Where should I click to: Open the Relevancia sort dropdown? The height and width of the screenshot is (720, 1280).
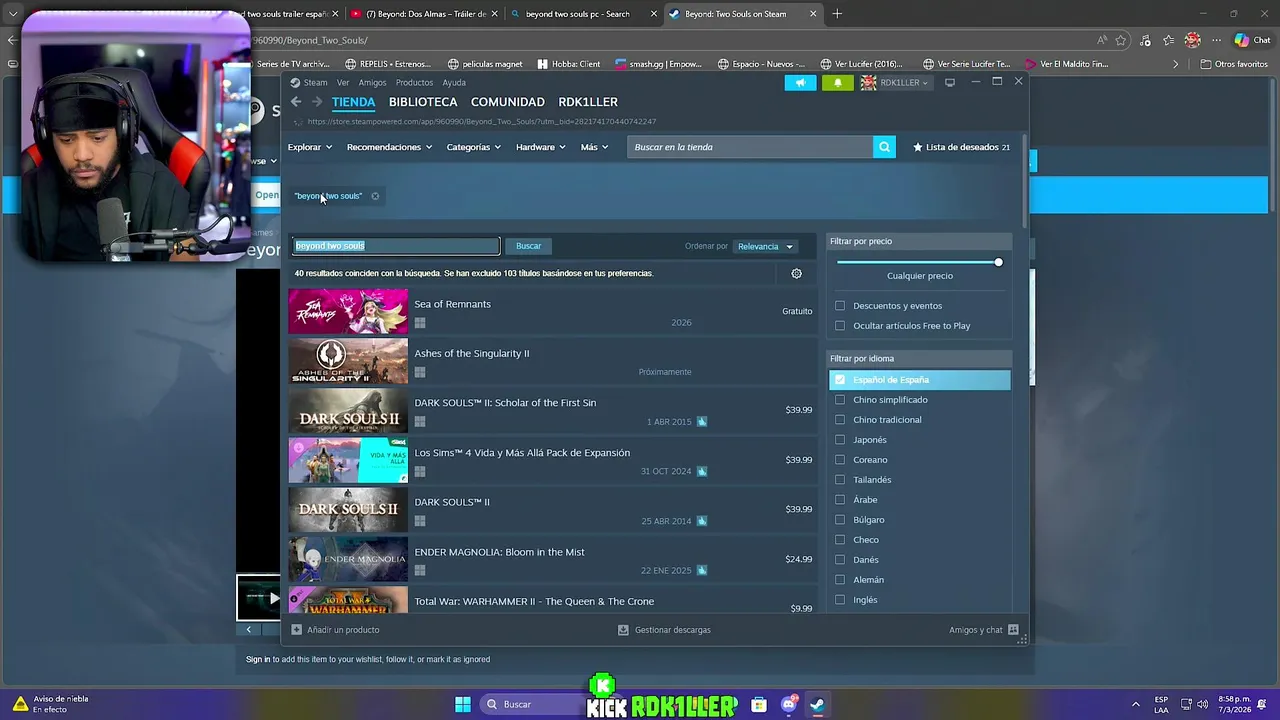click(765, 246)
